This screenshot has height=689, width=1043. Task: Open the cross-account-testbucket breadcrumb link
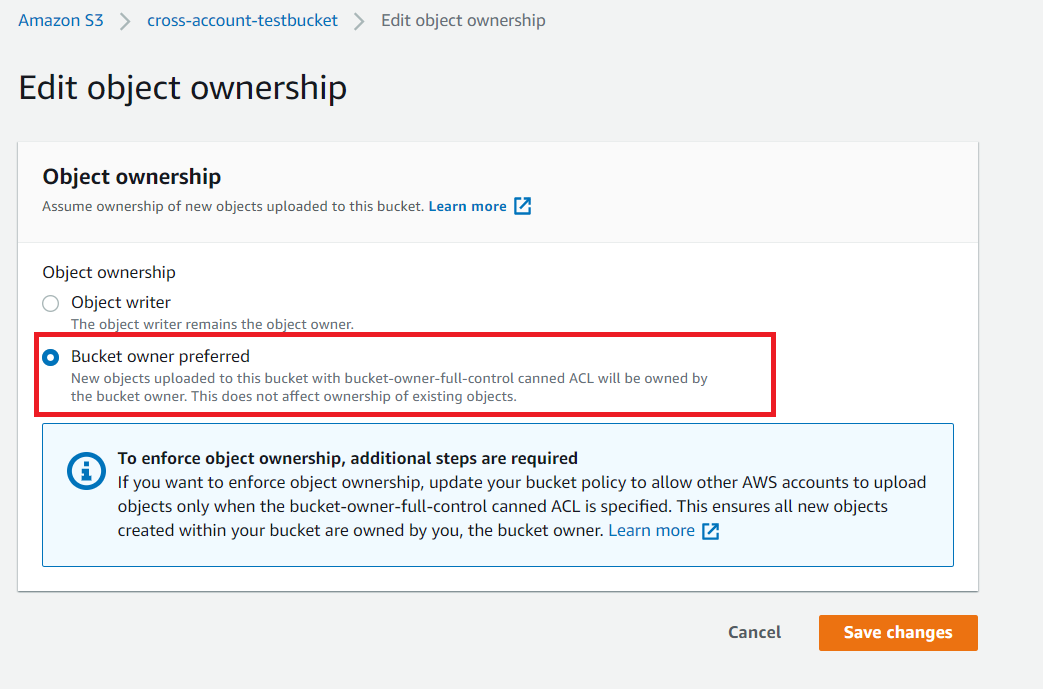pos(242,20)
